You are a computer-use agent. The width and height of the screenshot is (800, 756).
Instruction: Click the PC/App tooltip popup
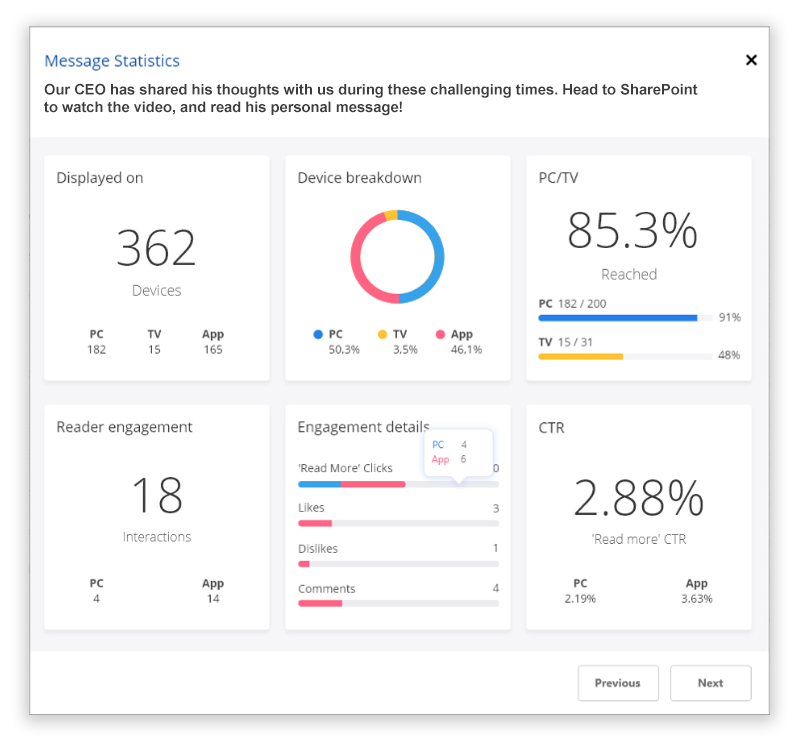pyautogui.click(x=458, y=452)
